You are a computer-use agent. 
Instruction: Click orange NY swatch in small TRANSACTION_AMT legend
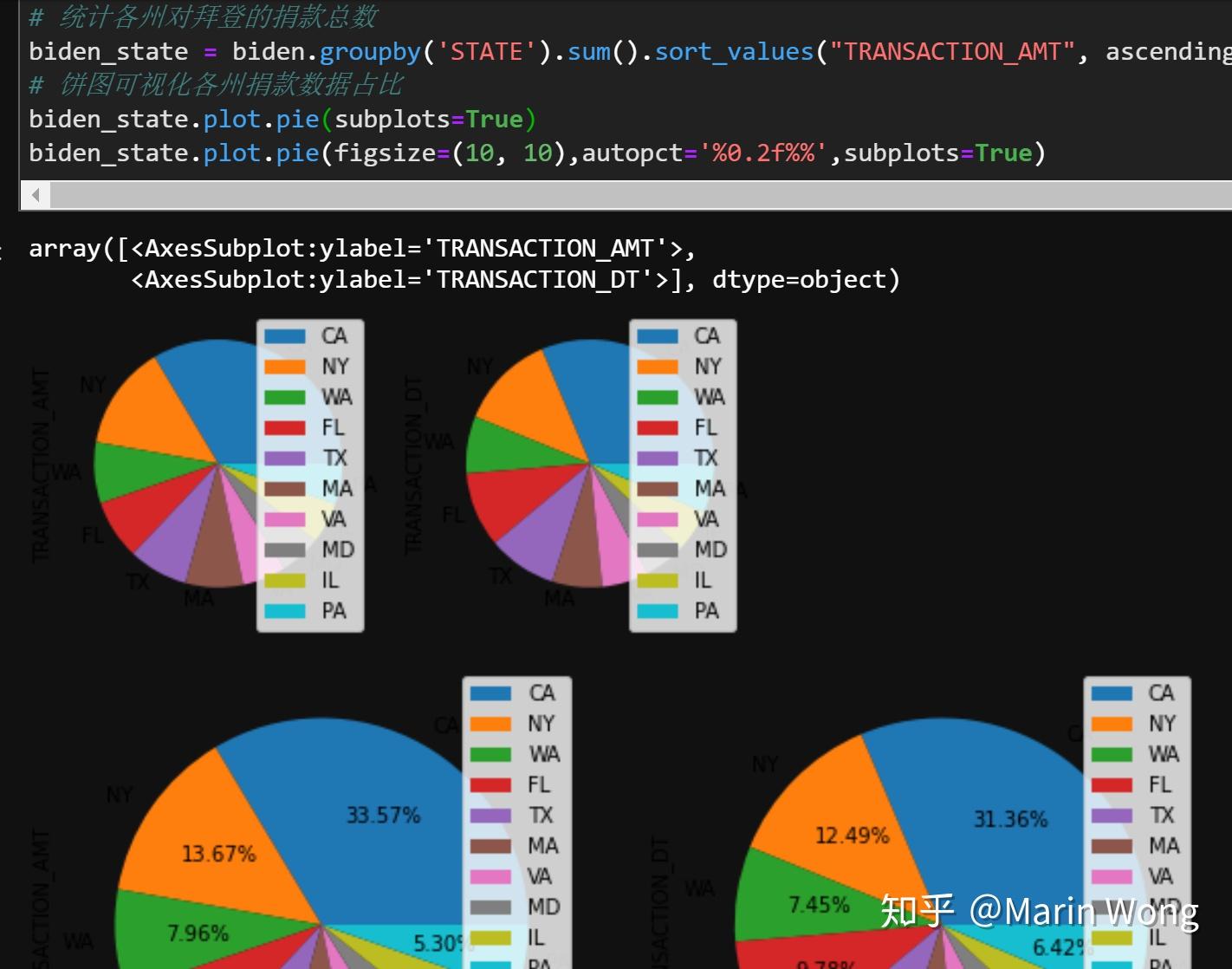[x=285, y=367]
